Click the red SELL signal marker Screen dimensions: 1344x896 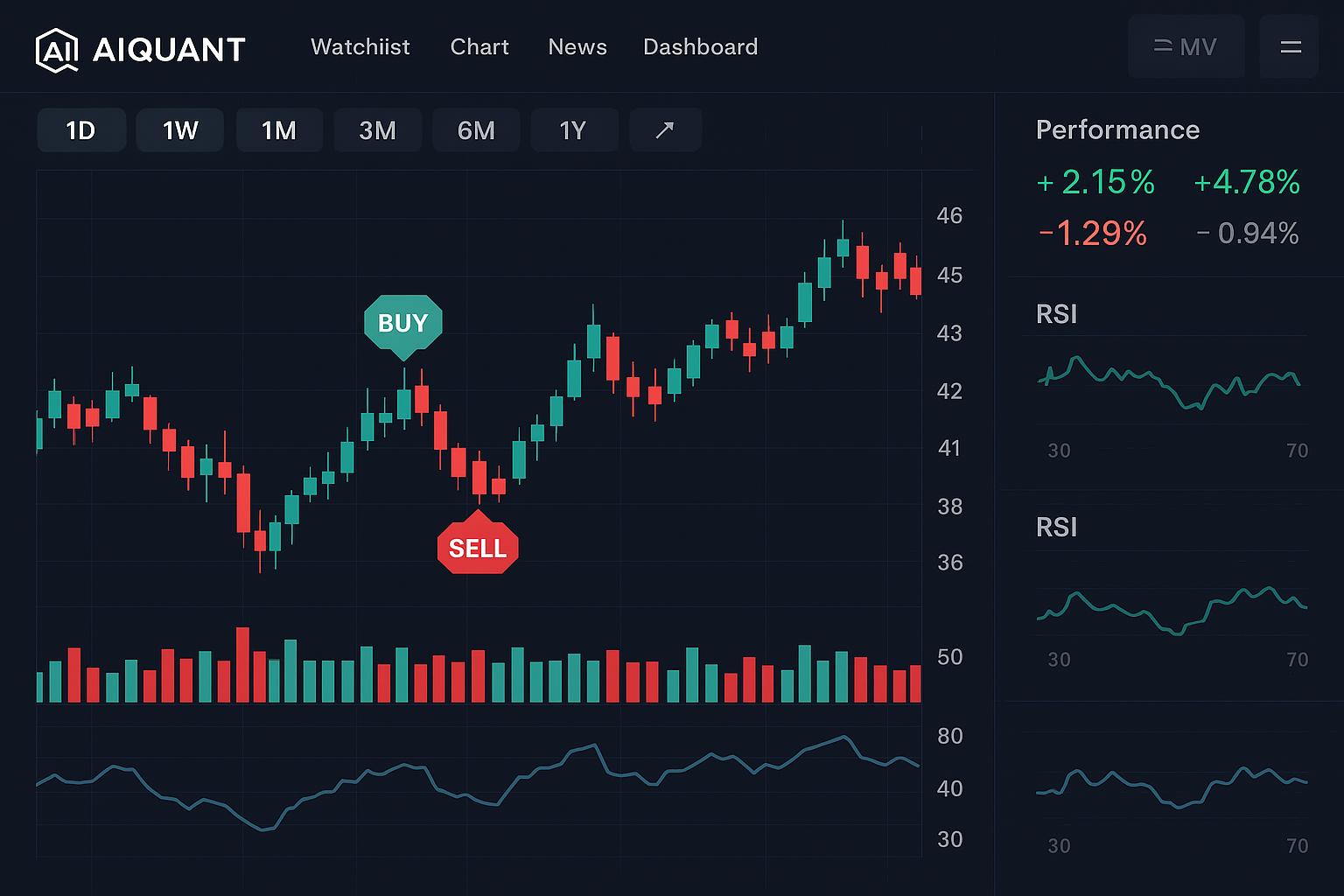(478, 549)
